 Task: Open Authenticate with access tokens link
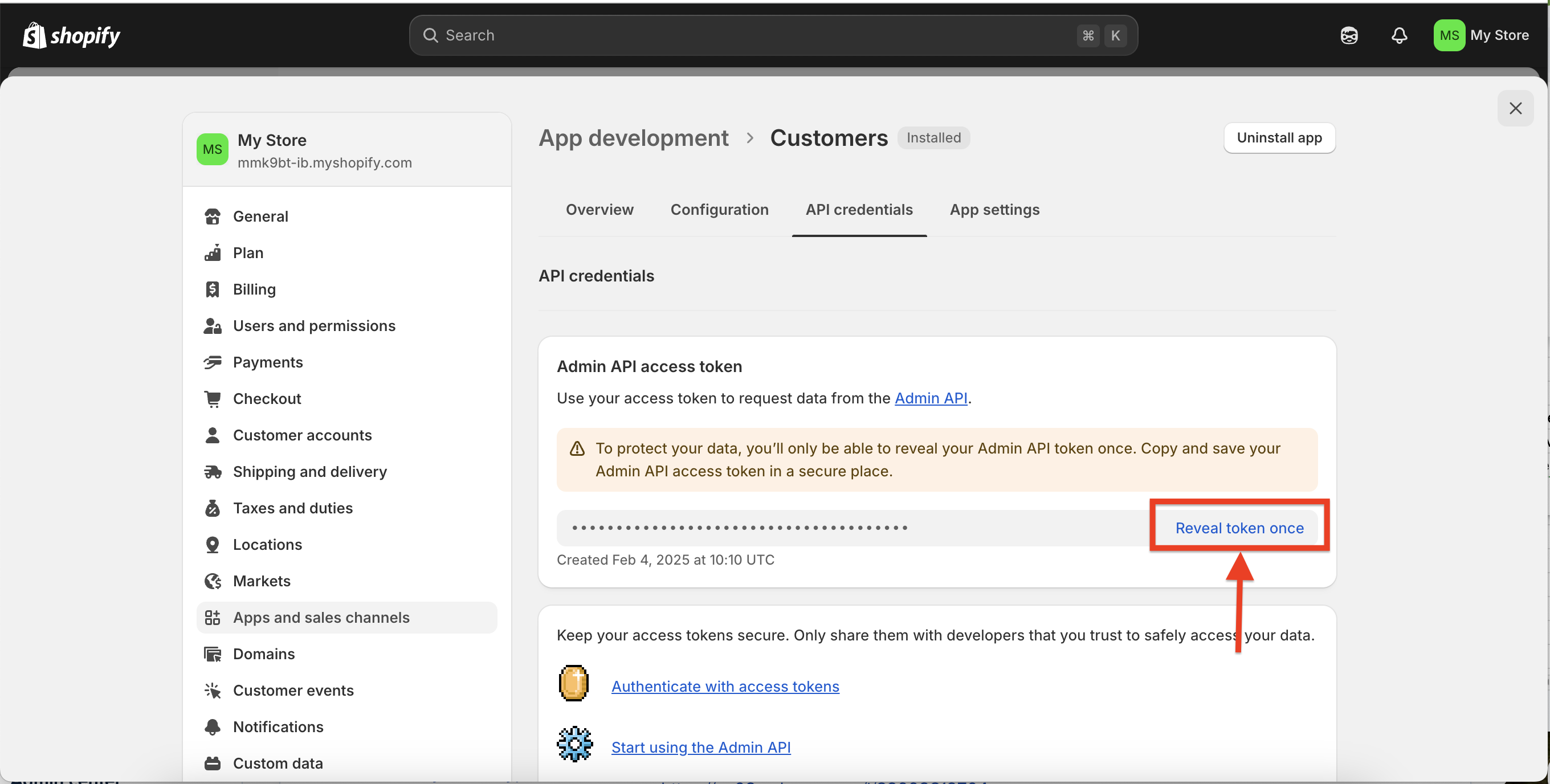(x=724, y=687)
